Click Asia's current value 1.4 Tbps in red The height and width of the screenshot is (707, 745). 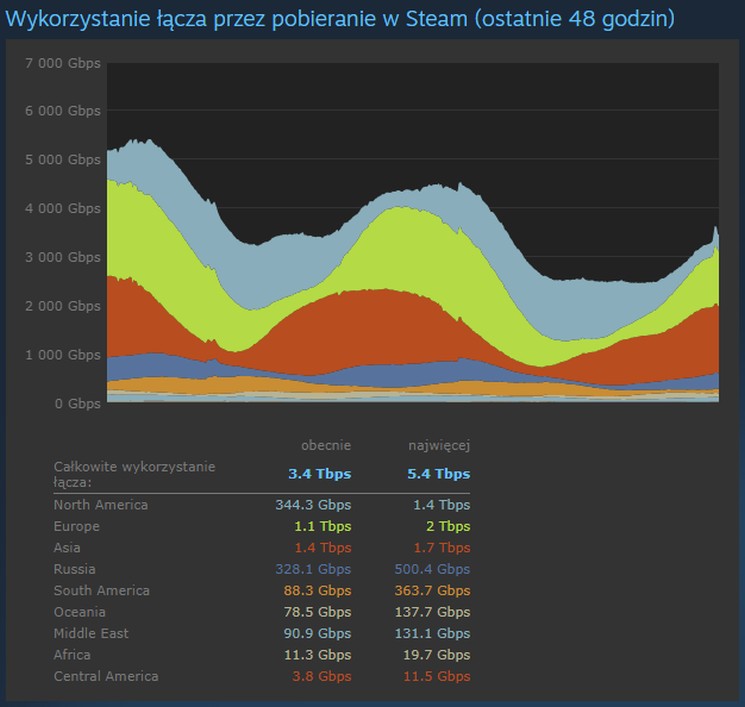pyautogui.click(x=322, y=548)
